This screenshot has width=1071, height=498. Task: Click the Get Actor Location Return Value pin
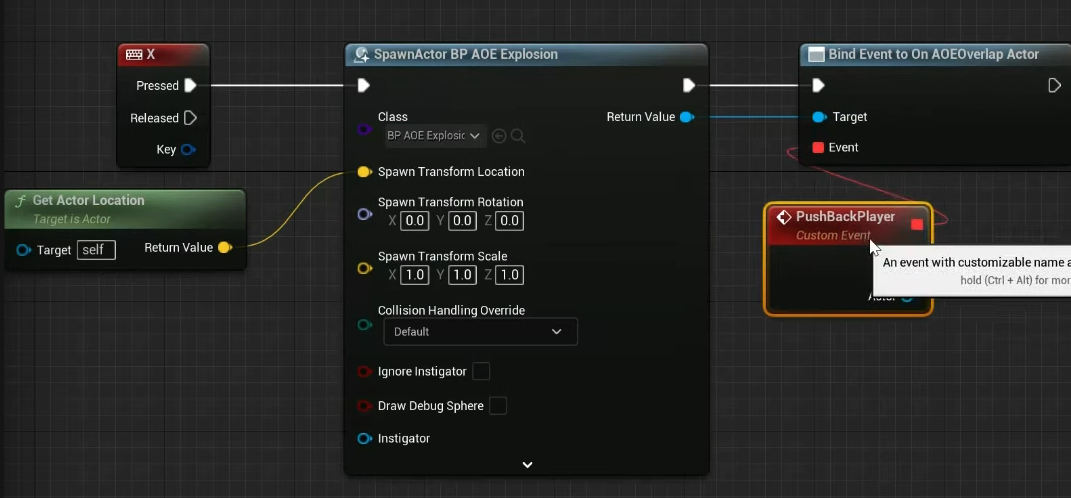[225, 247]
